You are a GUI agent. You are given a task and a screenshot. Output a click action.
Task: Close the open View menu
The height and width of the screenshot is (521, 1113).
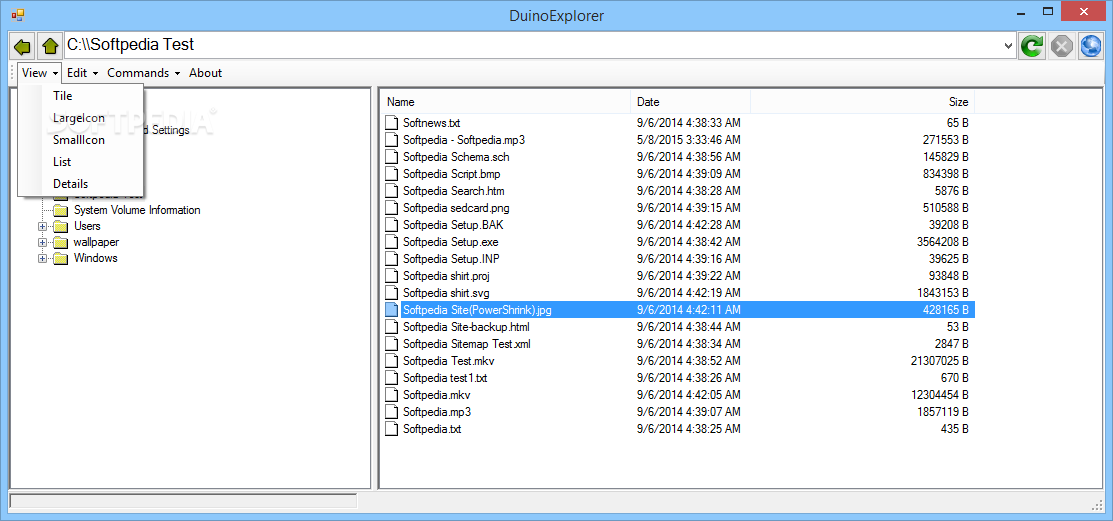40,72
